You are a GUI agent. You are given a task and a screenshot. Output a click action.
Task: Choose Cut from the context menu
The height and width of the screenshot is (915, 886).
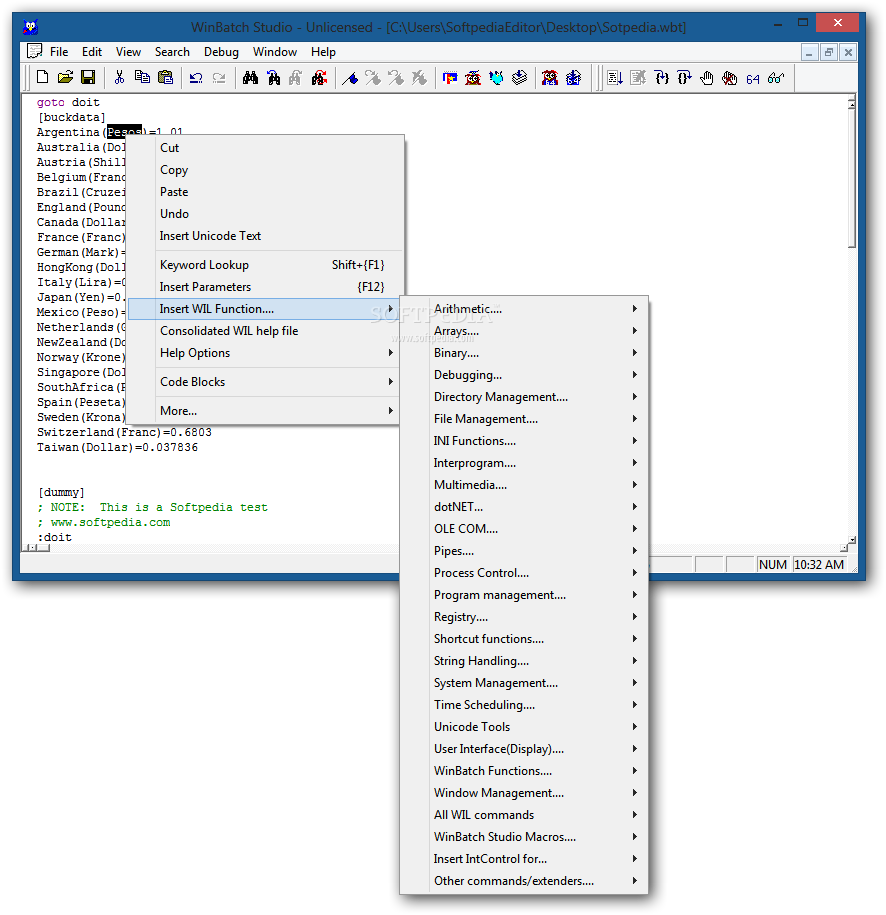(x=266, y=148)
